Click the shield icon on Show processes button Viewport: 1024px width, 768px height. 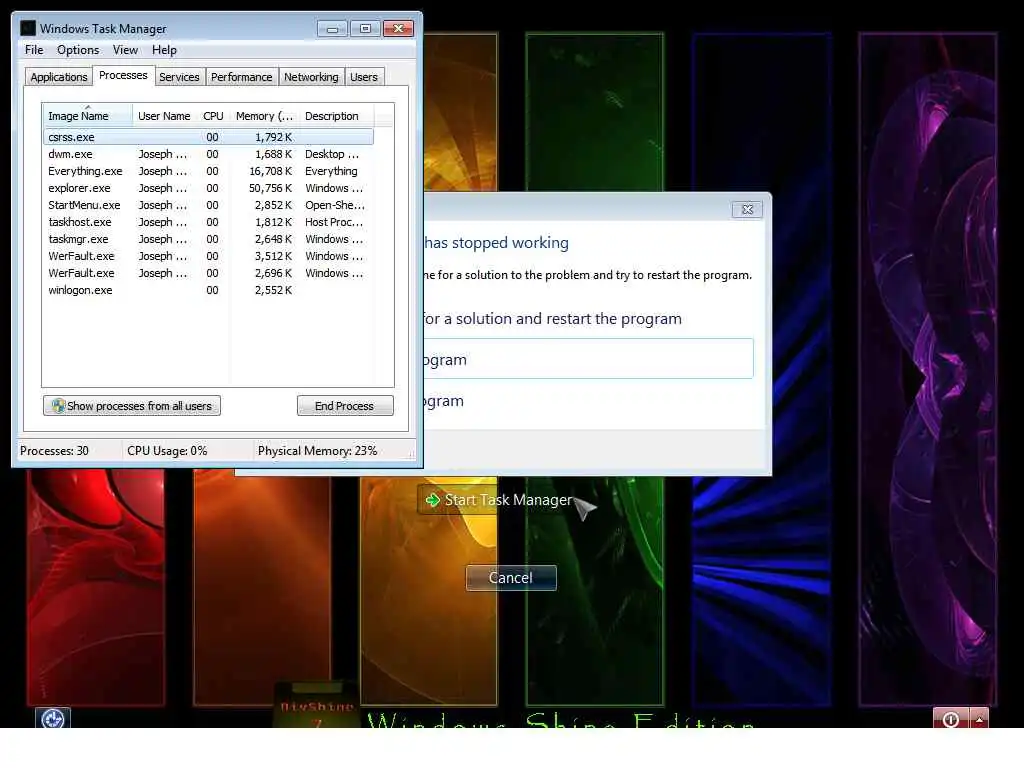58,406
